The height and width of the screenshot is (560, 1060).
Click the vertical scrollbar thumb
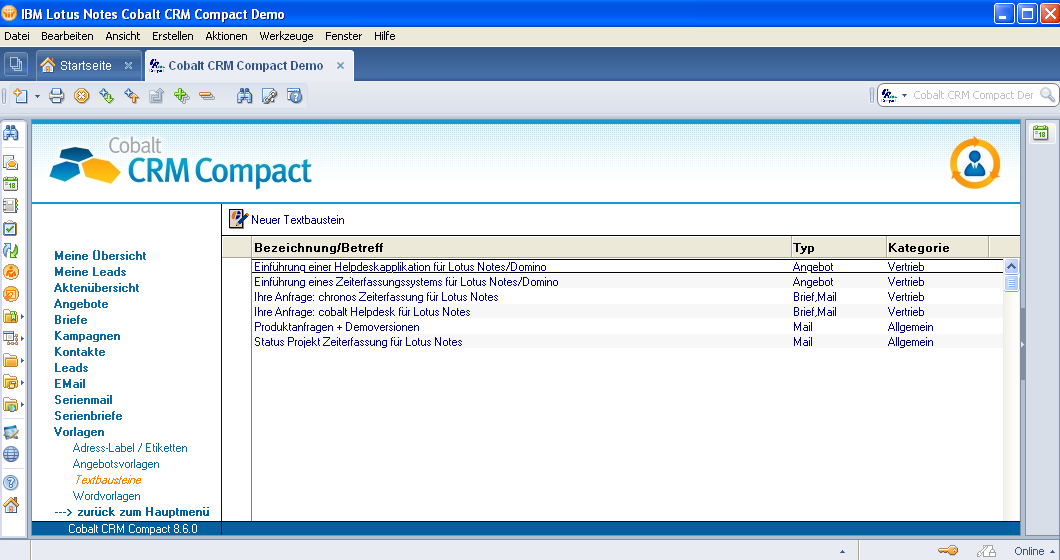(1011, 283)
